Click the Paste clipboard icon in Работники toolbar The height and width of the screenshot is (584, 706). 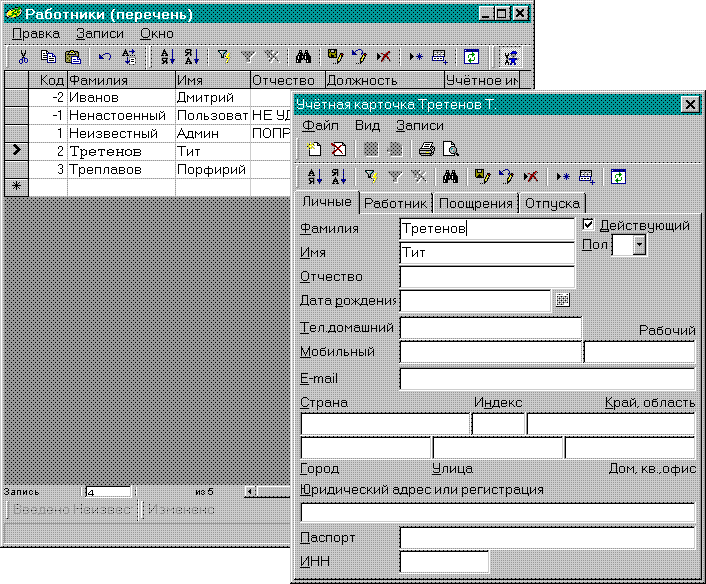(72, 58)
